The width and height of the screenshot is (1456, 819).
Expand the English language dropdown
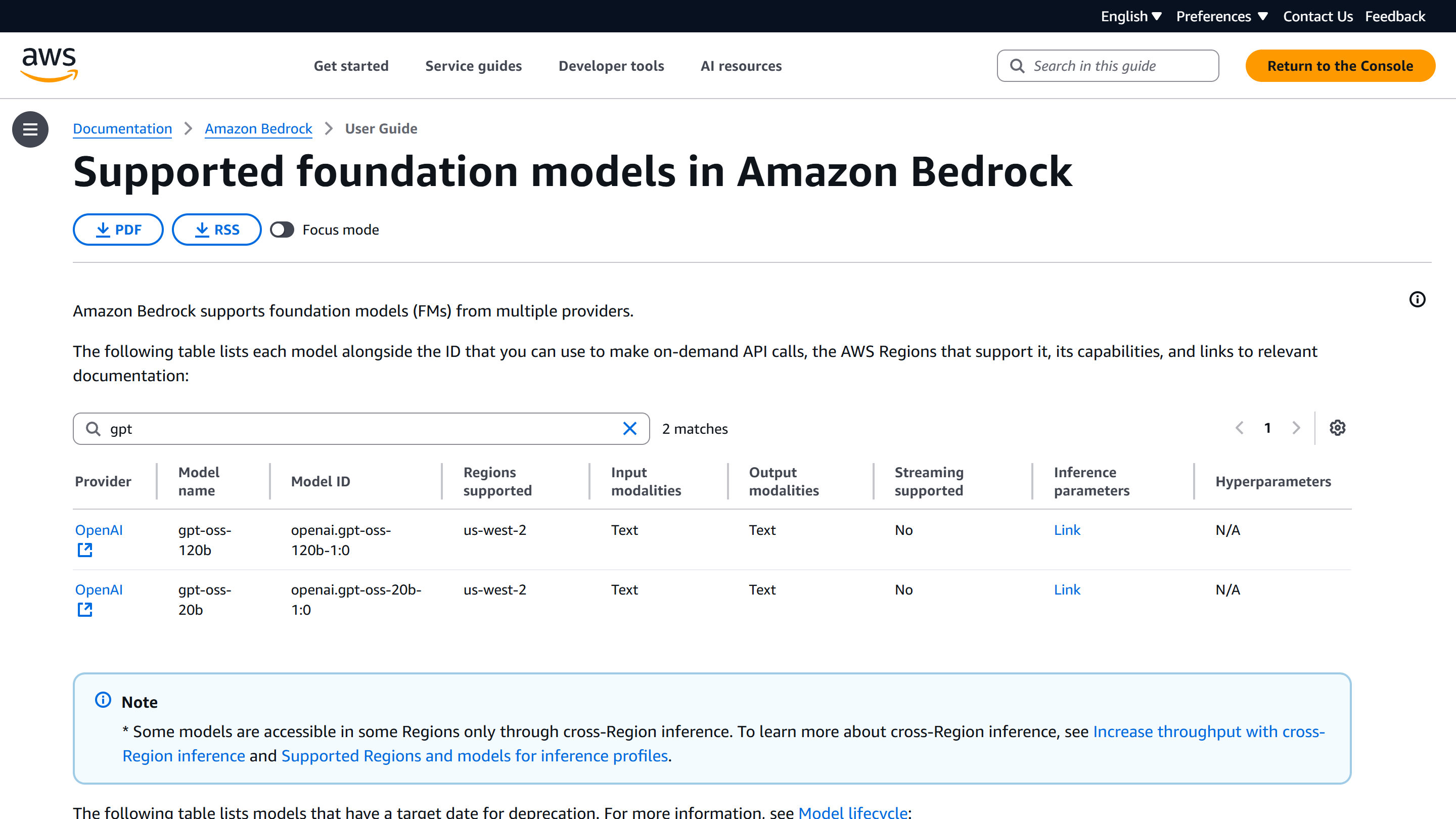(x=1131, y=16)
